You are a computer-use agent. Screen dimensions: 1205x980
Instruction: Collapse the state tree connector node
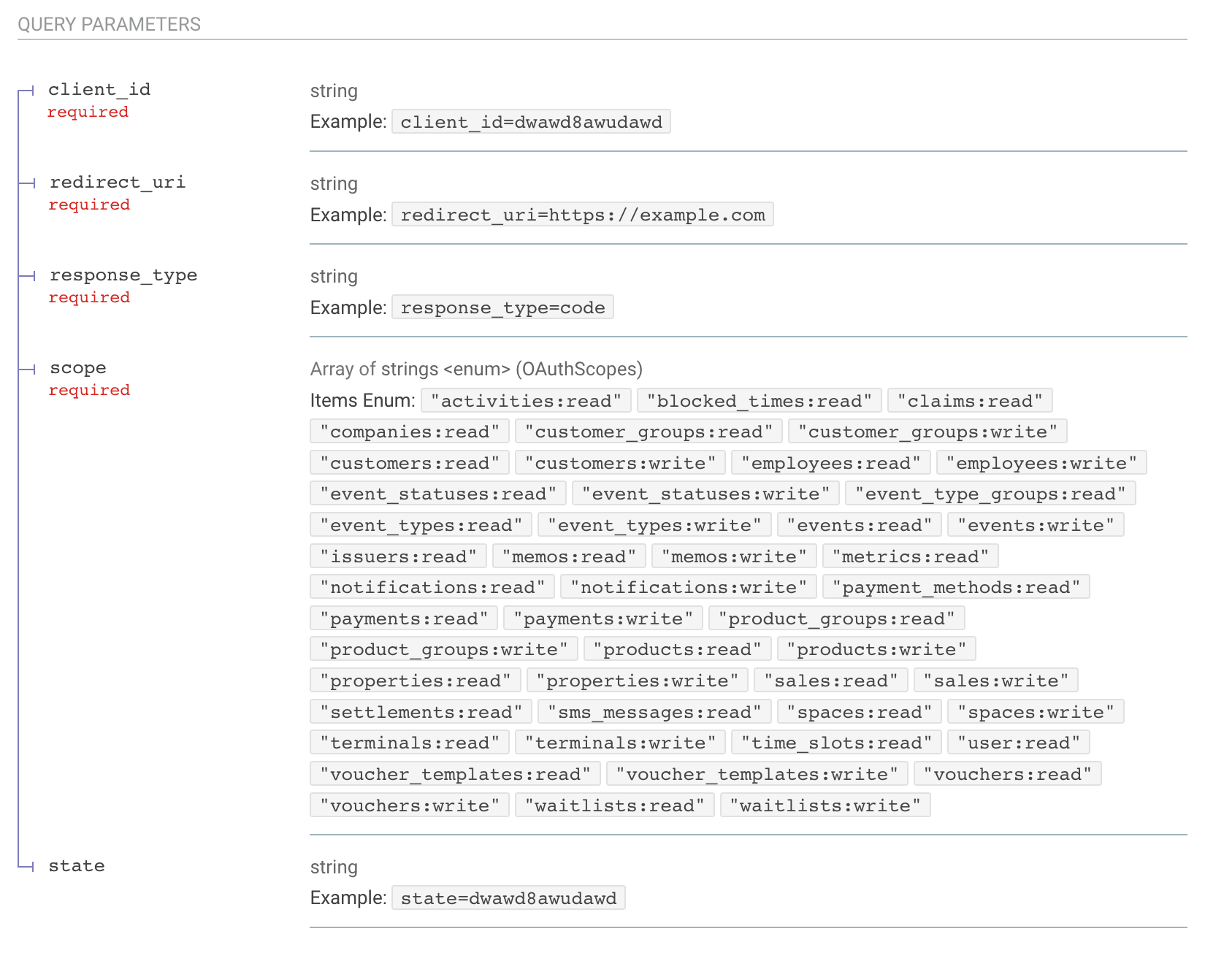click(28, 865)
